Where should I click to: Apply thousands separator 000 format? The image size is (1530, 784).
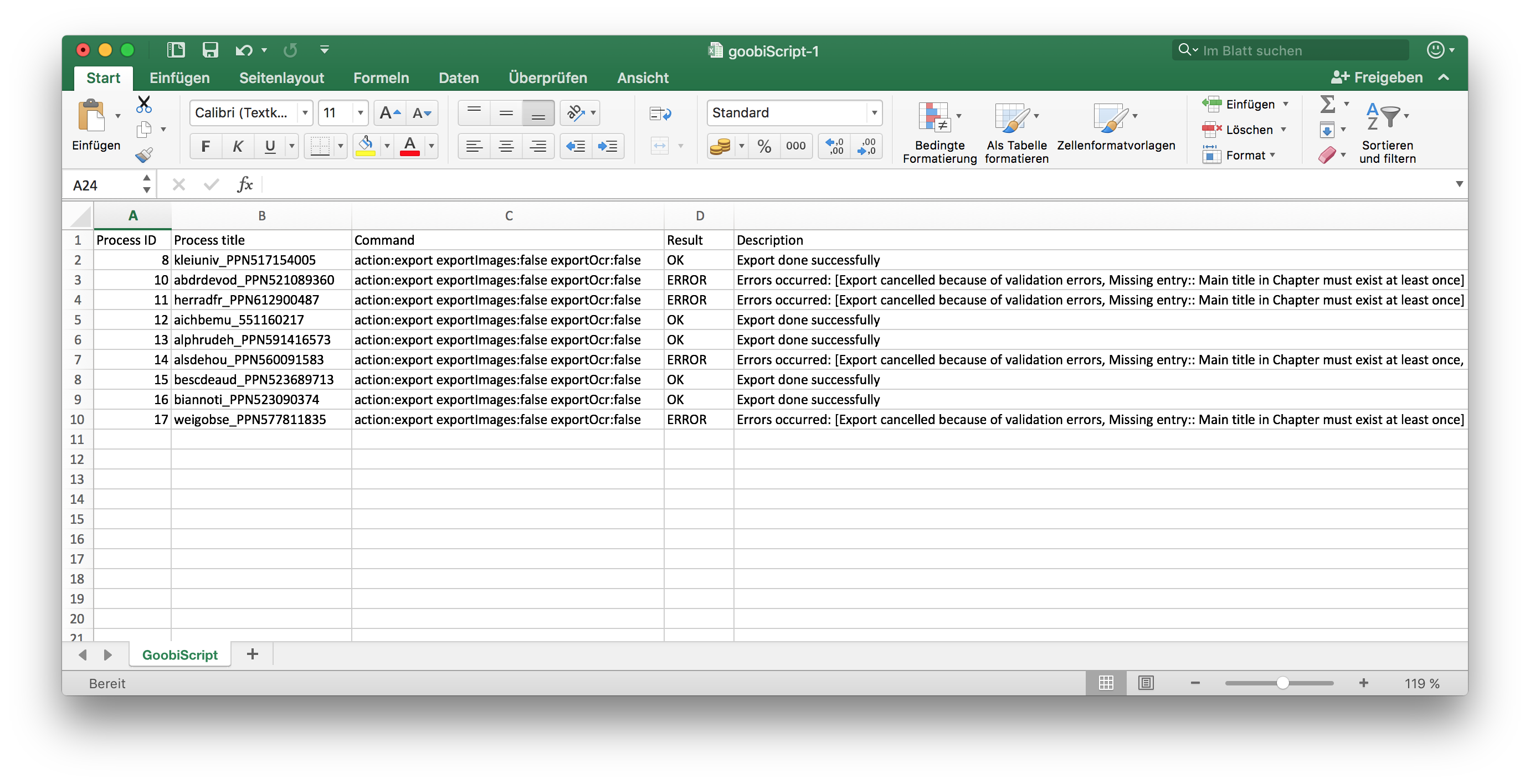click(796, 146)
